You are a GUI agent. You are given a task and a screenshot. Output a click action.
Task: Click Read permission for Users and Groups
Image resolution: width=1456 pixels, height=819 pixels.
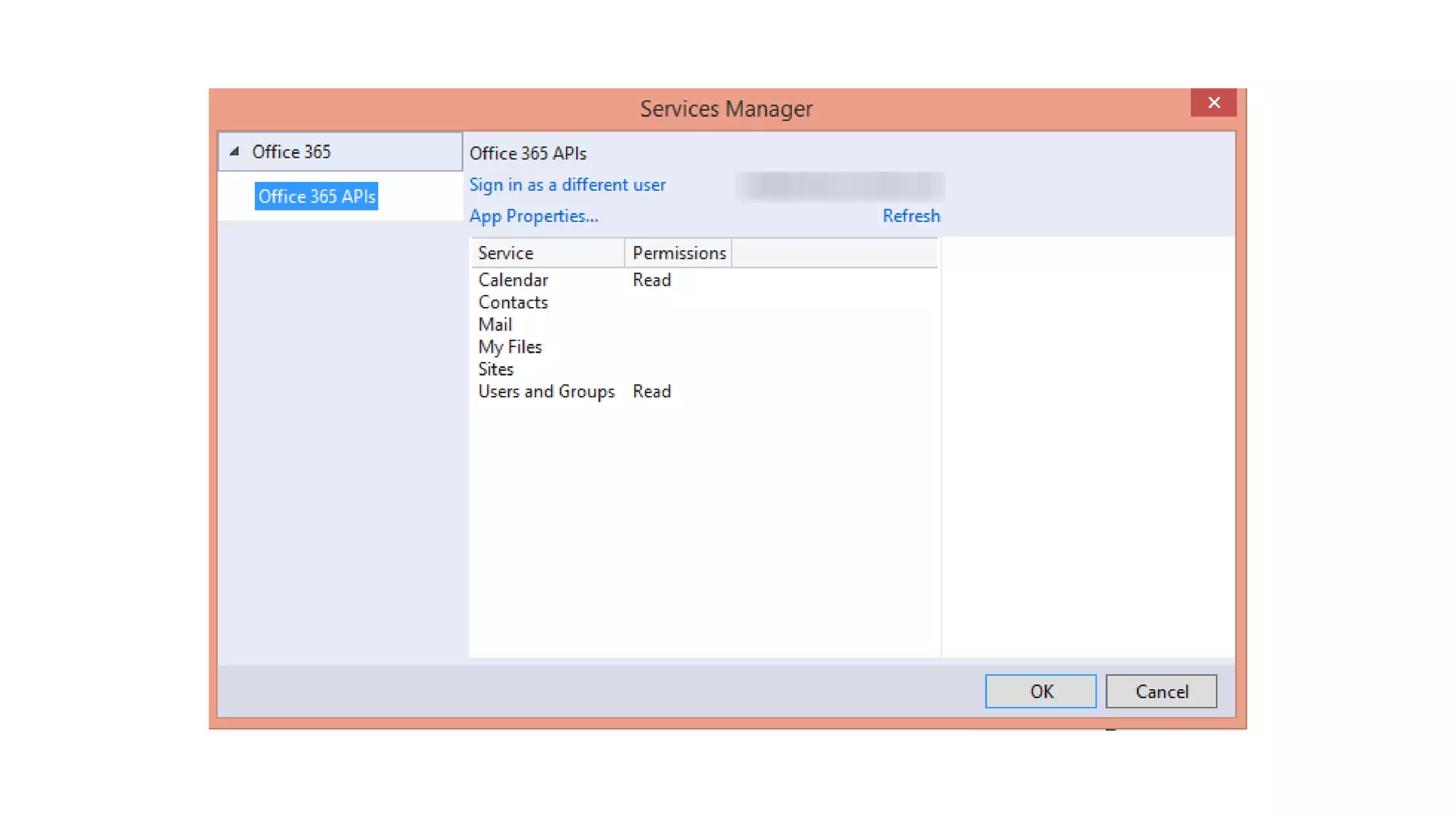coord(651,392)
